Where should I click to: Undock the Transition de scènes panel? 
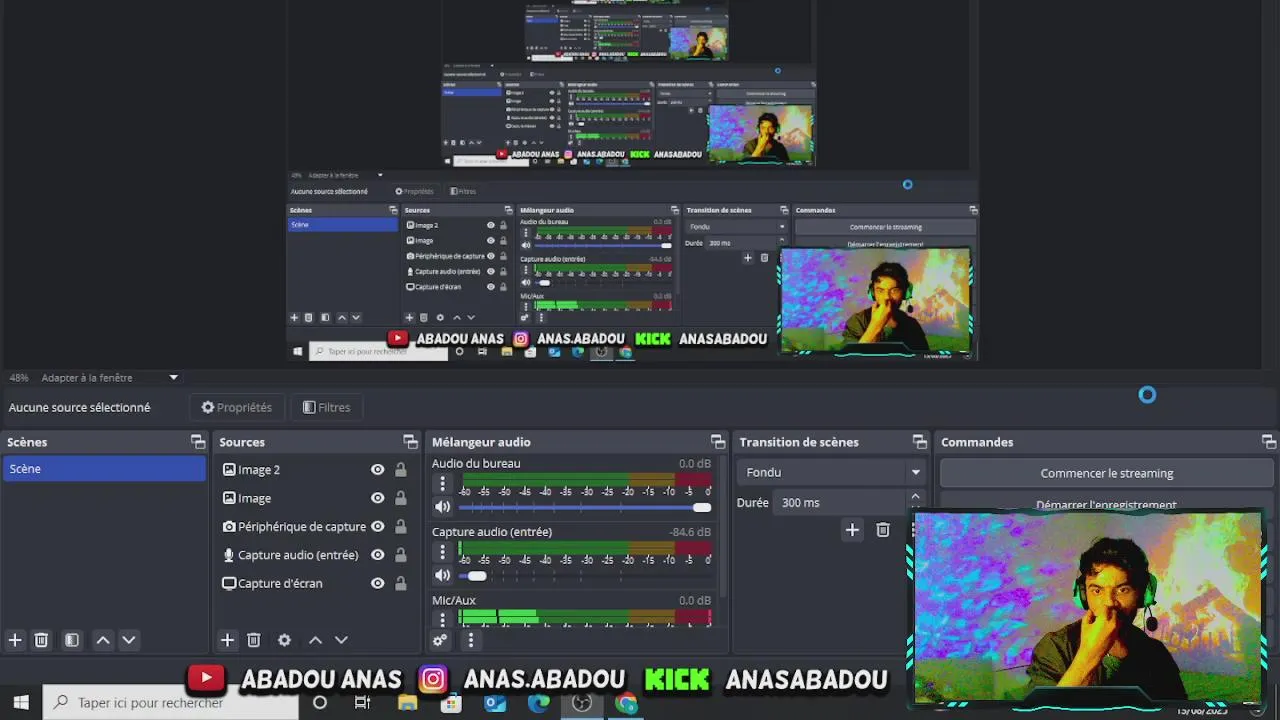(x=919, y=442)
